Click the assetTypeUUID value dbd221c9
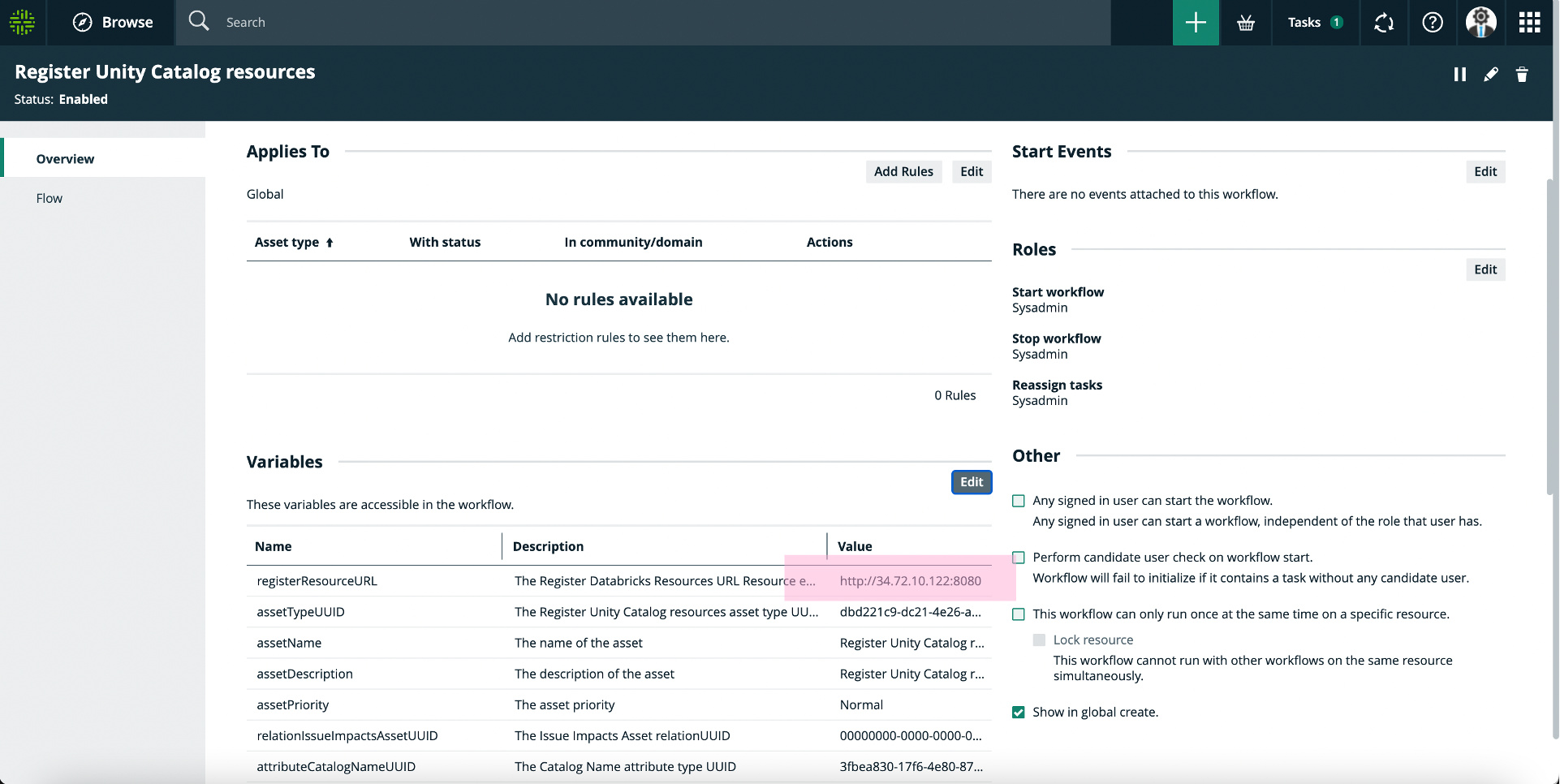The height and width of the screenshot is (784, 1560). 910,611
